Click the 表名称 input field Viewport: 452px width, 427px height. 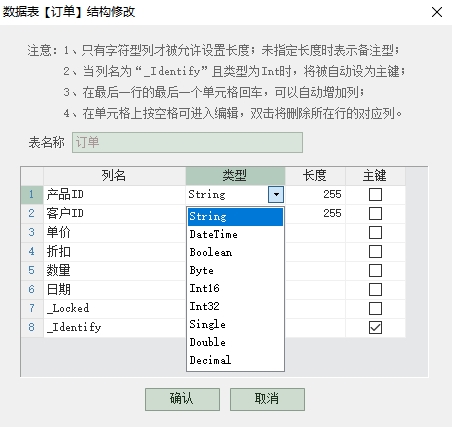pos(187,143)
